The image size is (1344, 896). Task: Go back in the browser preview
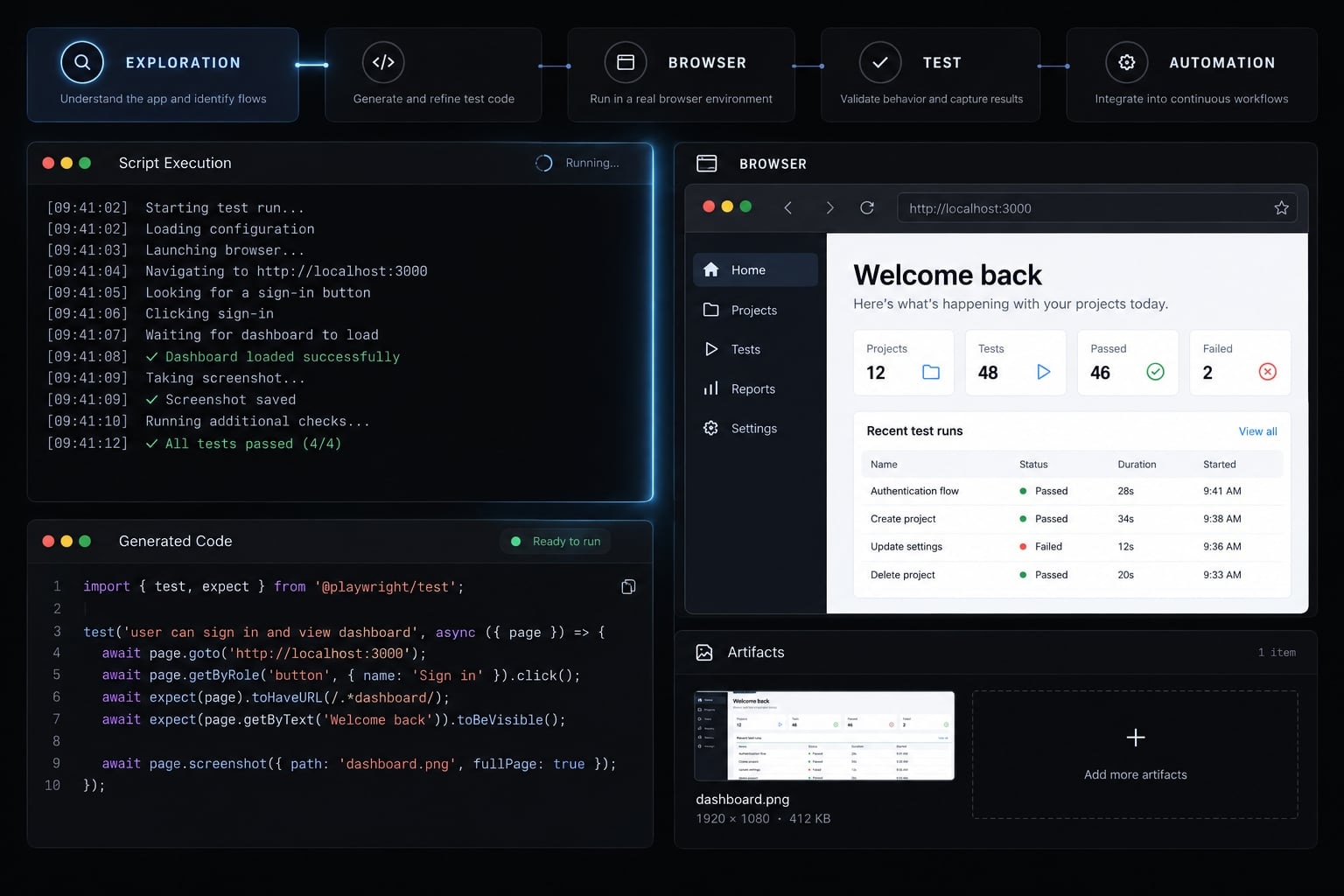click(787, 207)
